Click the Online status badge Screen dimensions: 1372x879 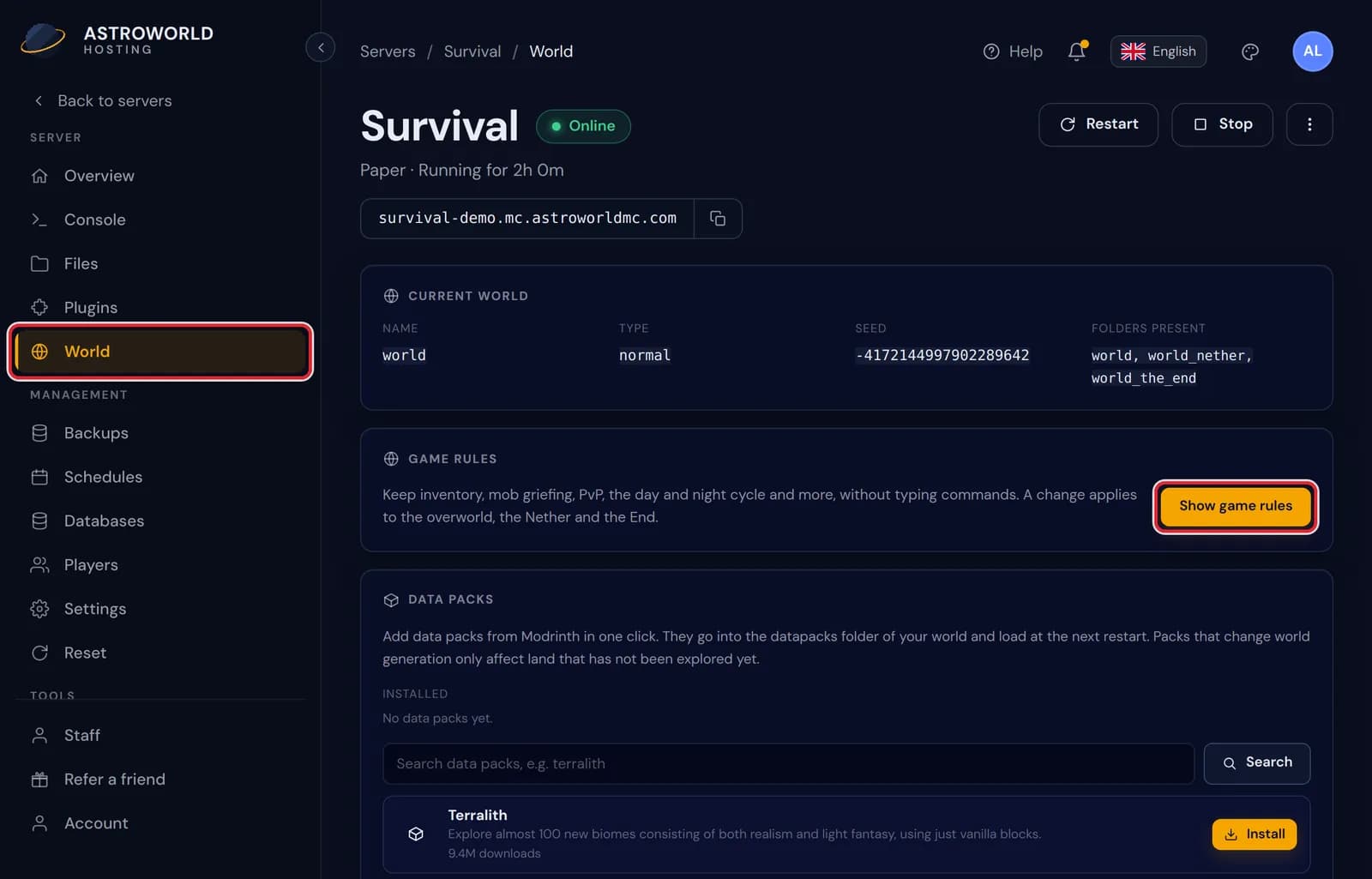pyautogui.click(x=583, y=126)
